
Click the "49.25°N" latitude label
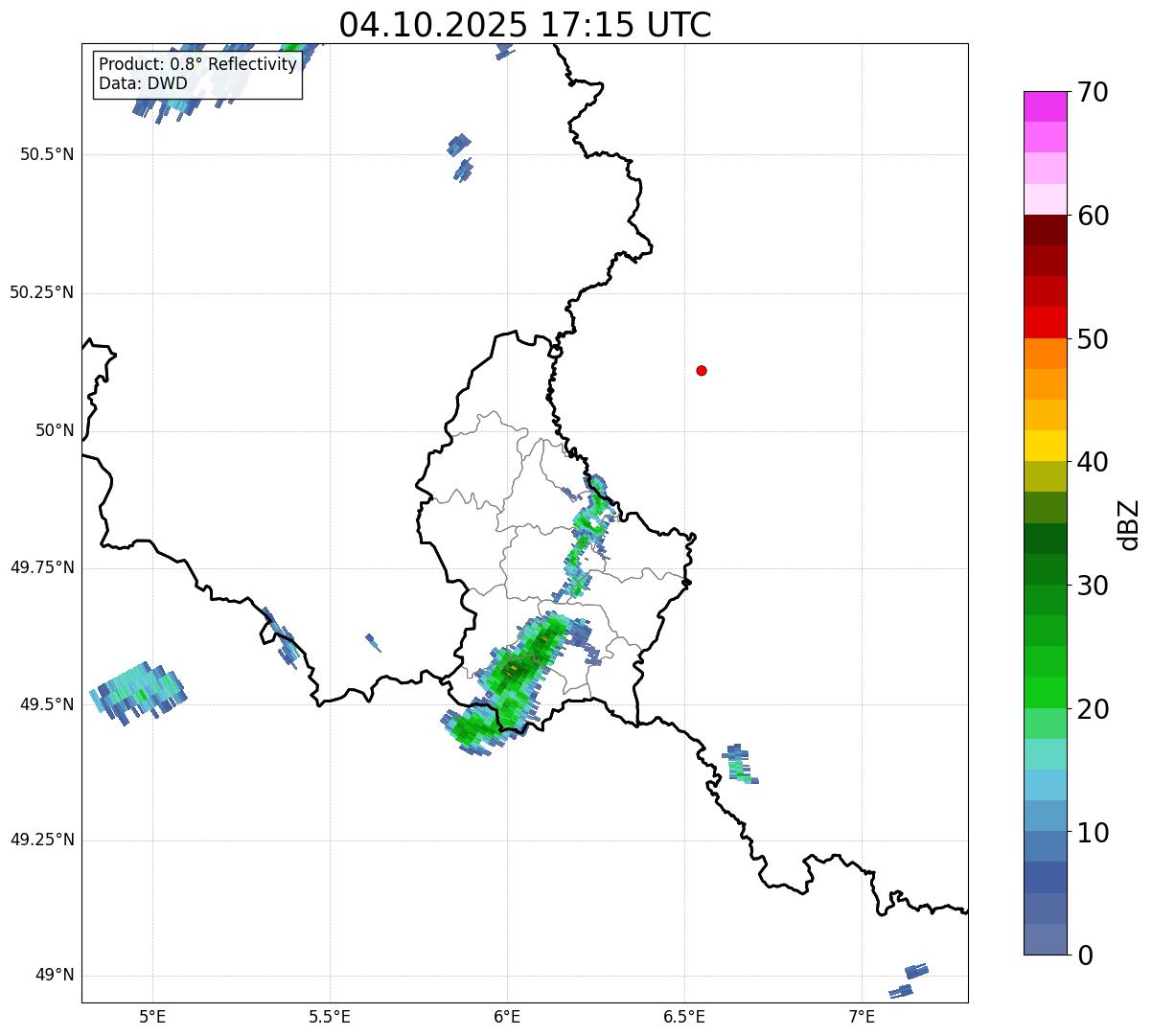[42, 840]
